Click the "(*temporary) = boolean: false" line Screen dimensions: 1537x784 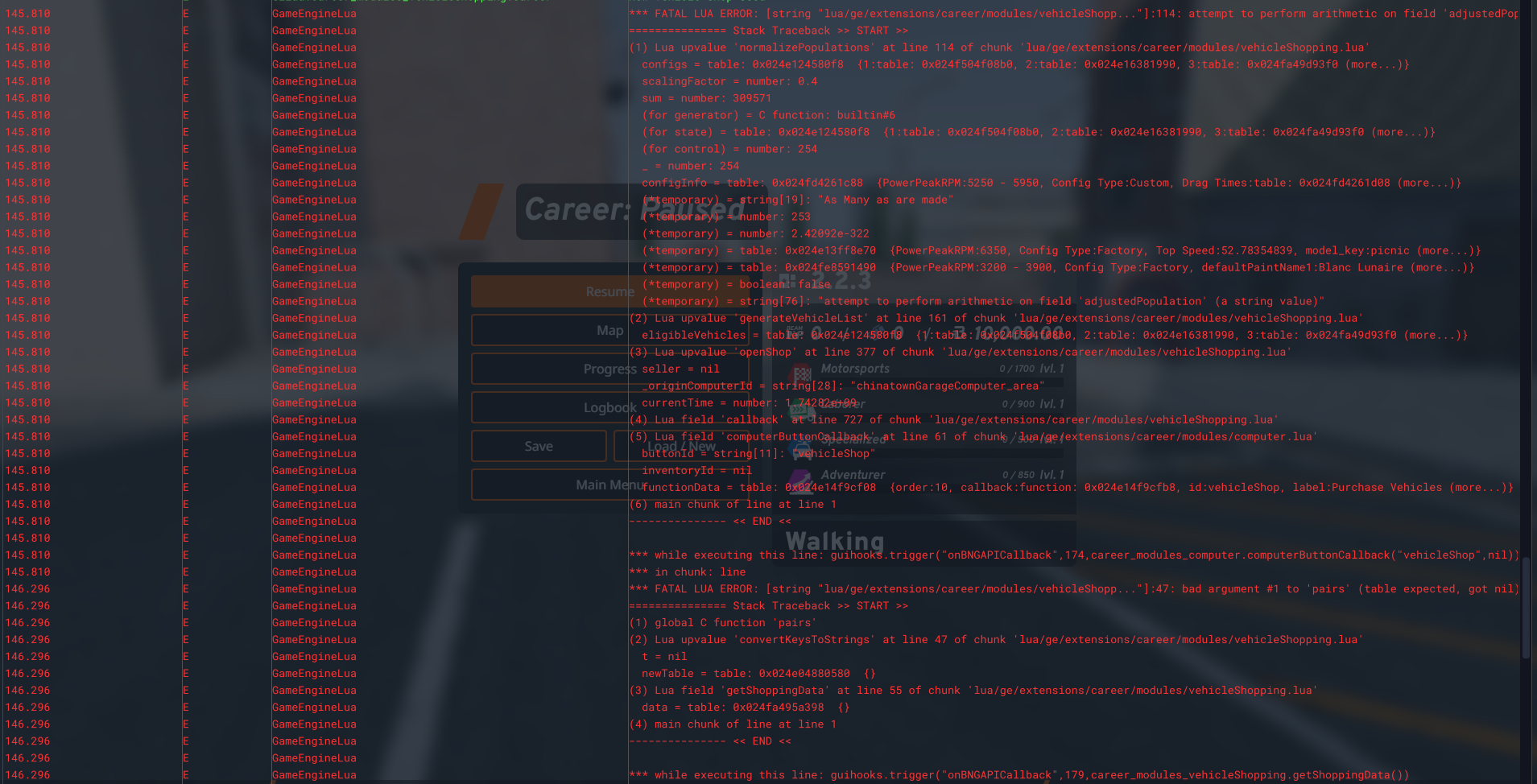[x=736, y=284]
